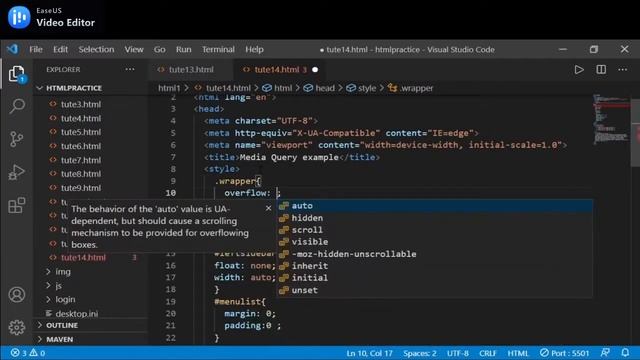Open Accounts icon in activity bar

(x=17, y=295)
